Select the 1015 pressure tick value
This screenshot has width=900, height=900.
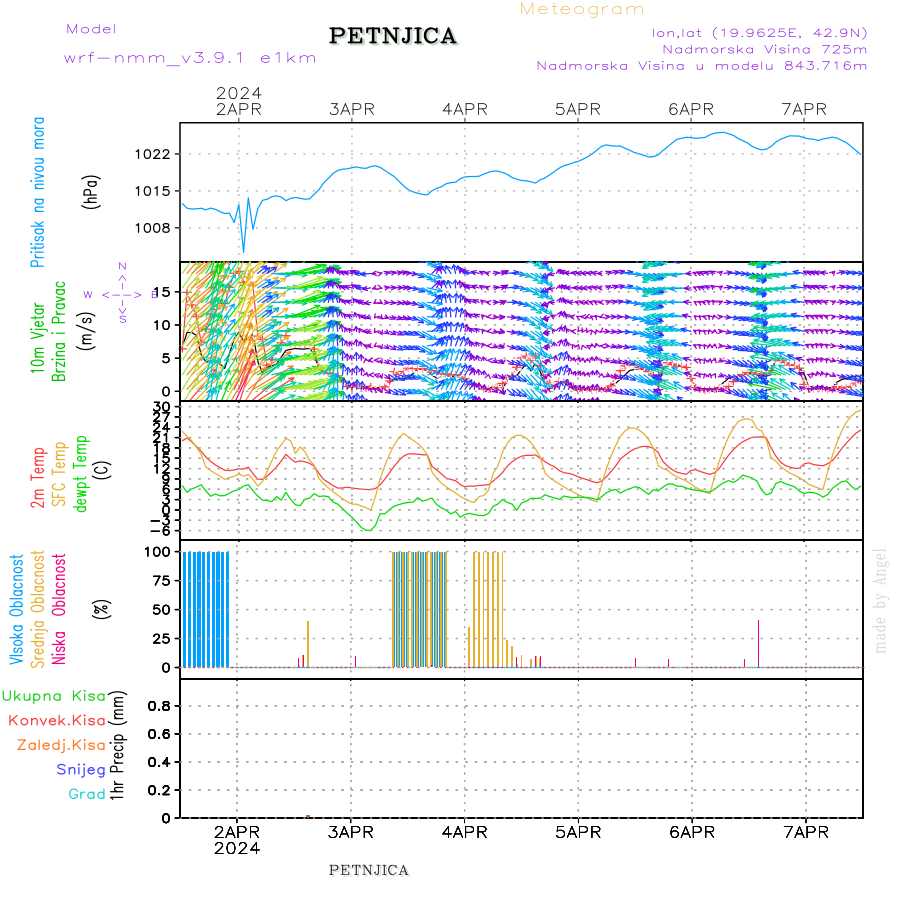tap(153, 191)
